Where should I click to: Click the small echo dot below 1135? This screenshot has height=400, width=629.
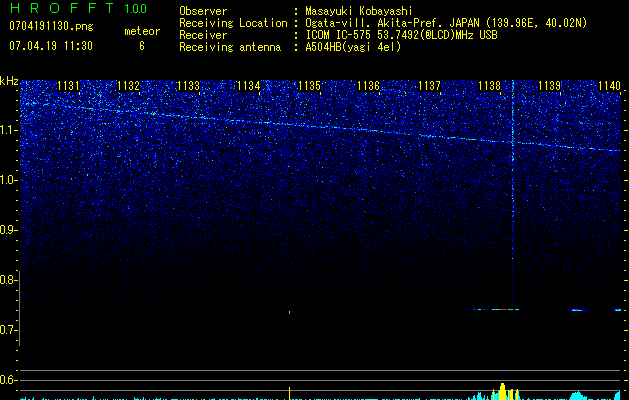pyautogui.click(x=290, y=312)
